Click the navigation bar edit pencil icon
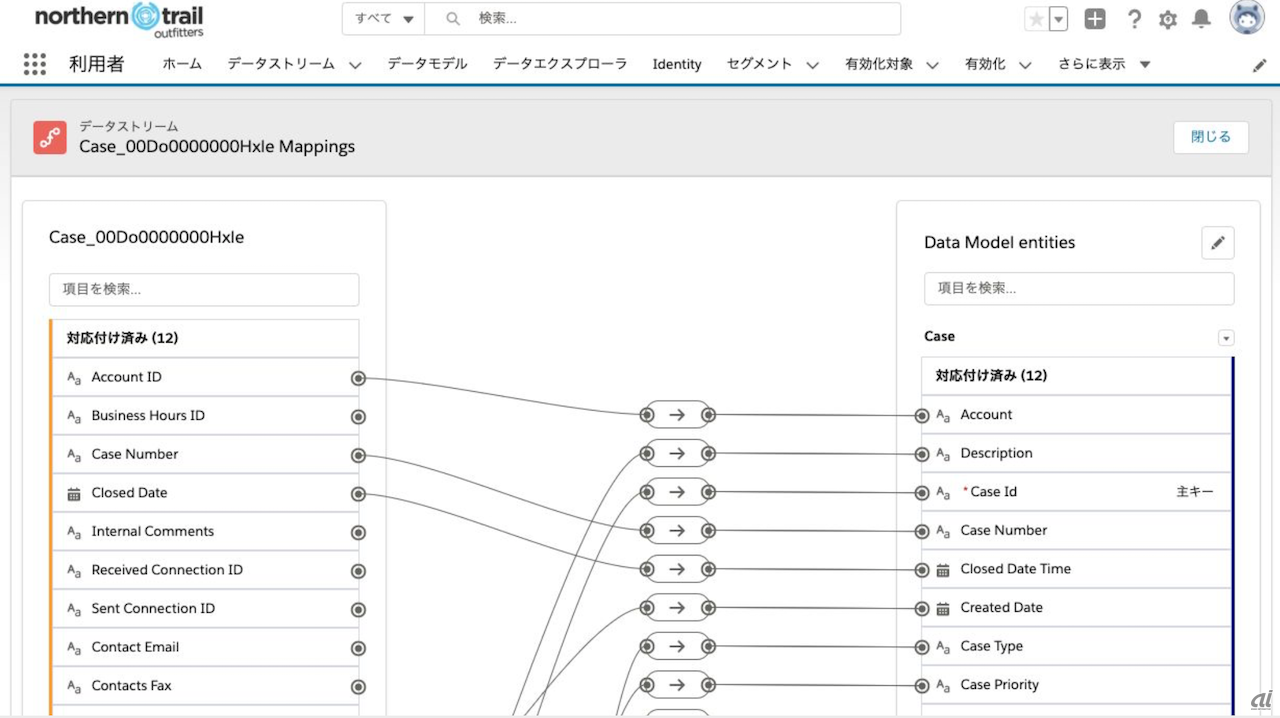1280x718 pixels. (1260, 65)
